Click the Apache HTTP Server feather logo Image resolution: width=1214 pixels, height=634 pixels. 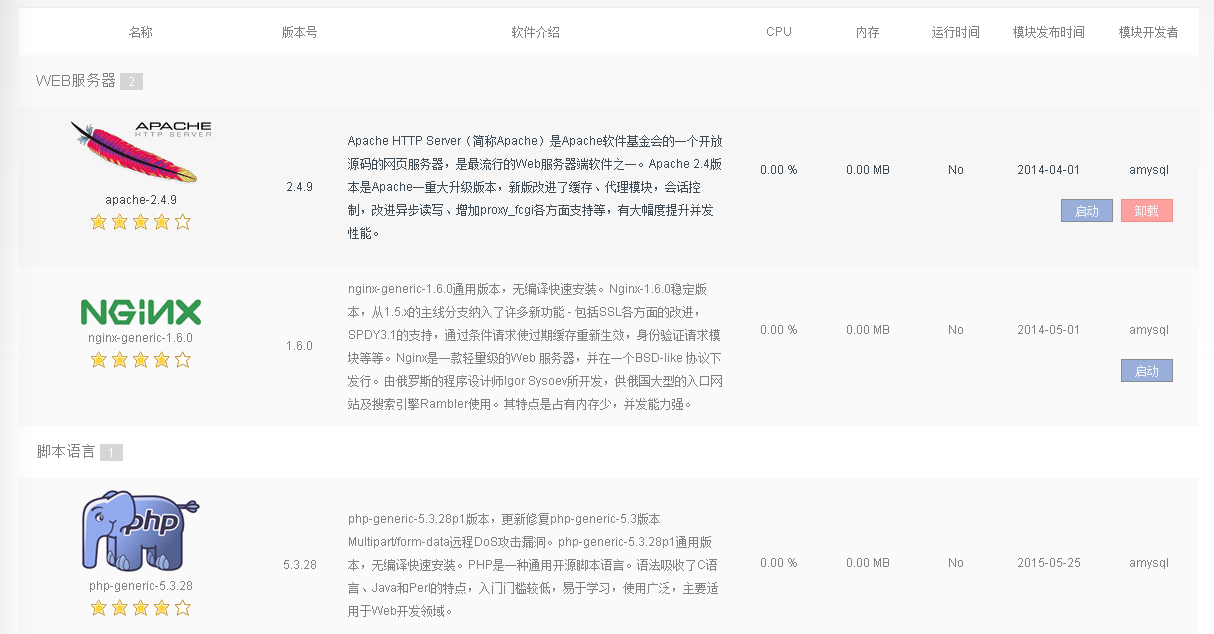point(140,151)
